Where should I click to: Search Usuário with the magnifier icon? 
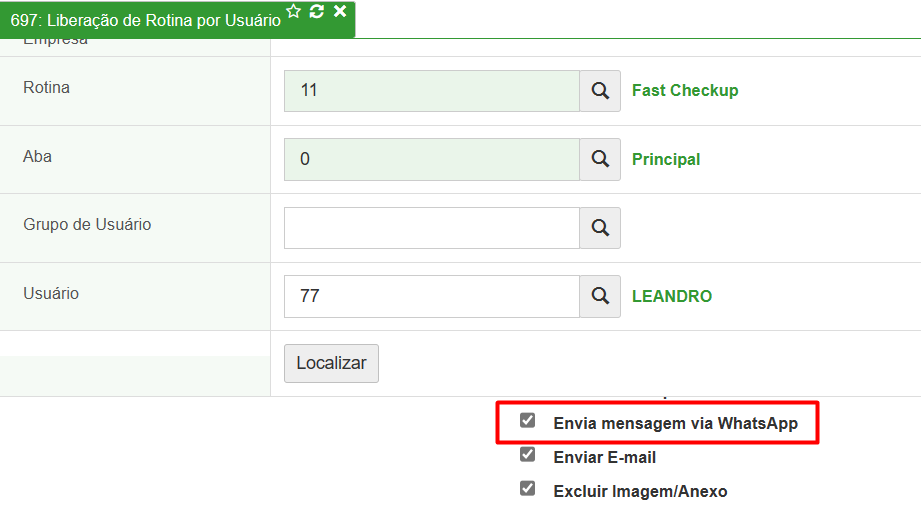(x=600, y=296)
